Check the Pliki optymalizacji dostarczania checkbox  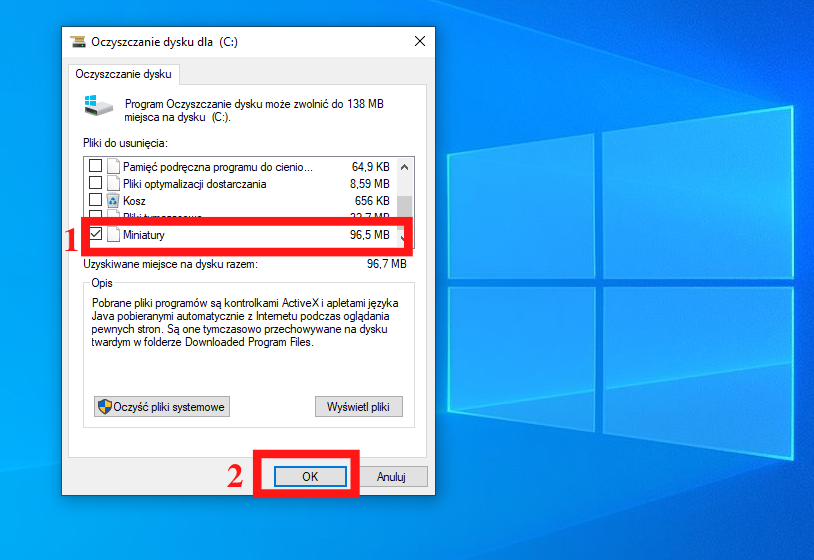click(x=95, y=183)
